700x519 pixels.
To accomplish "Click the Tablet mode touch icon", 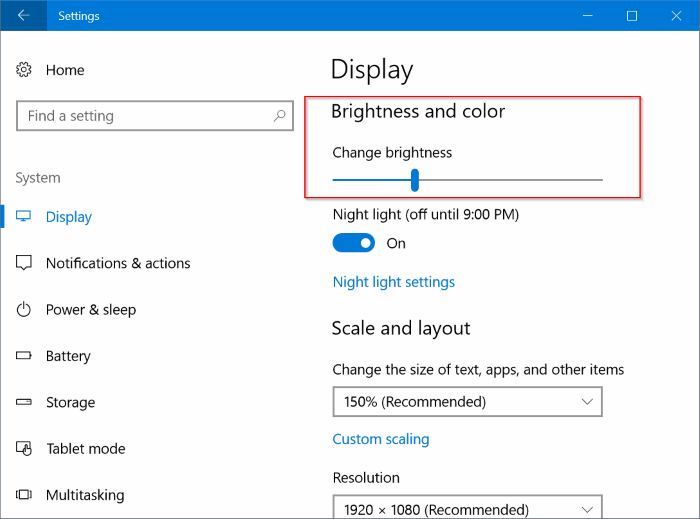I will pos(24,448).
